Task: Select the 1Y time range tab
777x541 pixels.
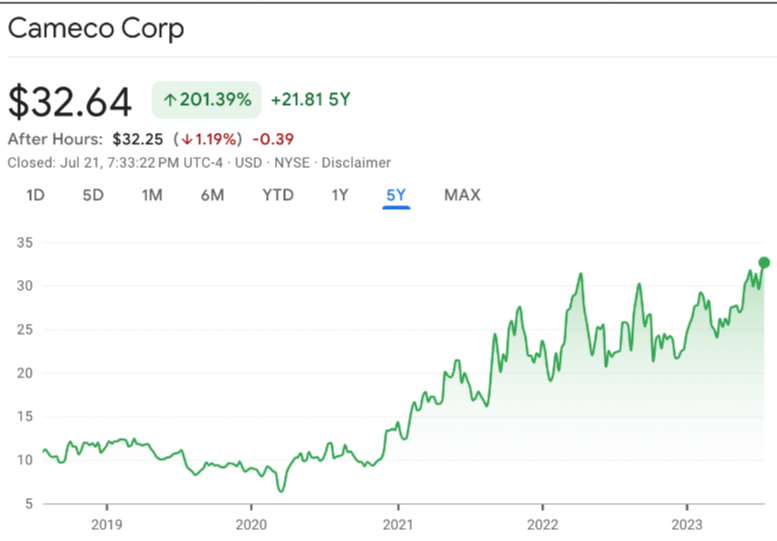Action: coord(340,195)
